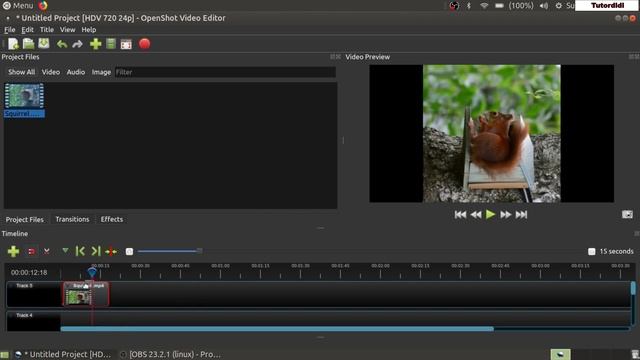
Task: Click the Add Marker green triangle icon
Action: coord(65,250)
